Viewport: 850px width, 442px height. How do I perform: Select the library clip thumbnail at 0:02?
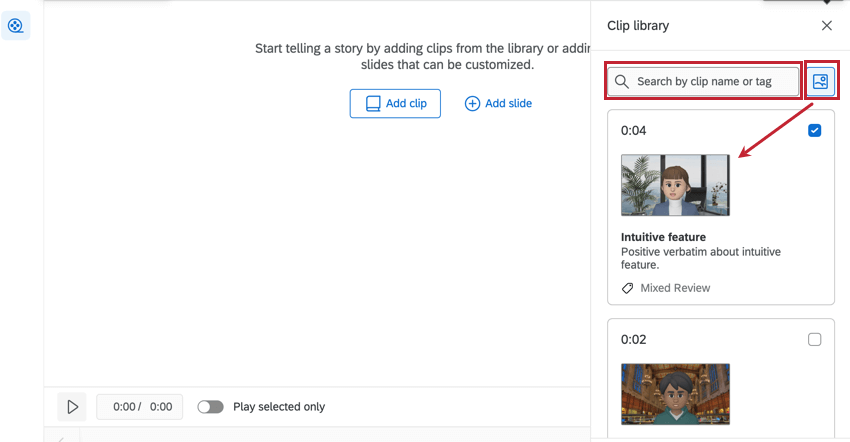[675, 394]
